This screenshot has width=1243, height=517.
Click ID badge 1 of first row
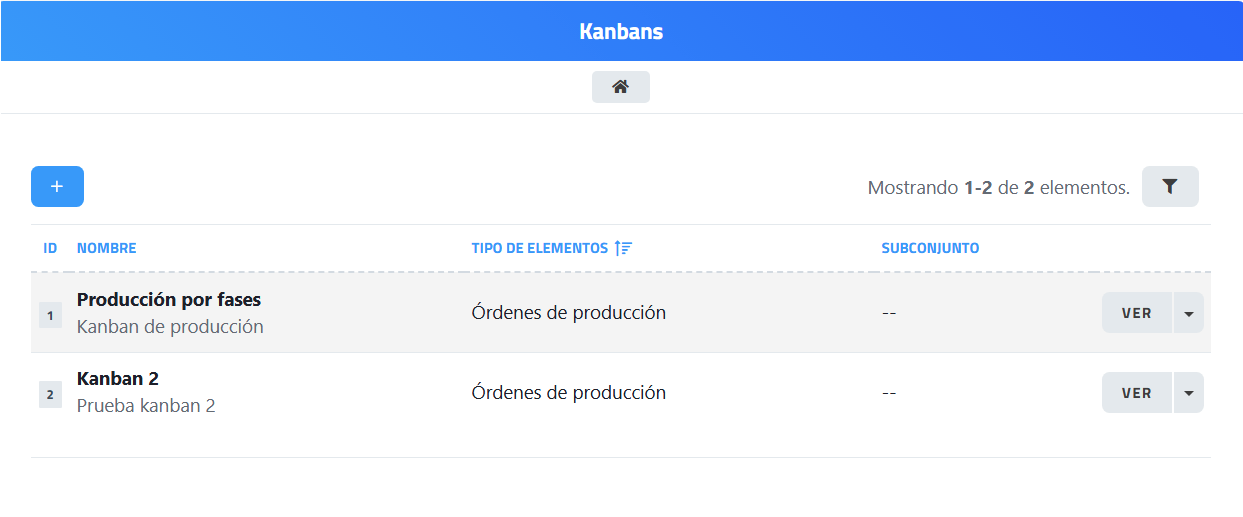pyautogui.click(x=50, y=315)
